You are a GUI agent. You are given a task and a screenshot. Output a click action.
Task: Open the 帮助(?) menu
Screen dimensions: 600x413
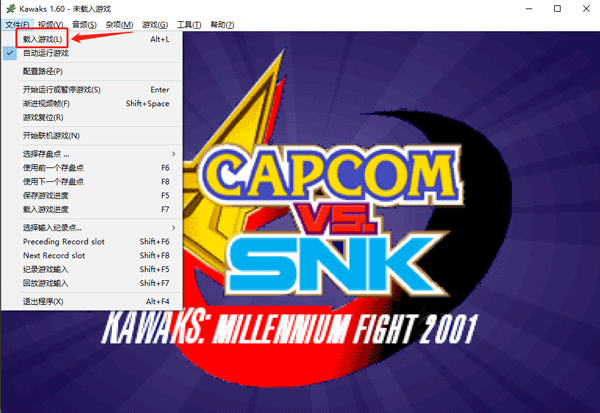[x=222, y=24]
